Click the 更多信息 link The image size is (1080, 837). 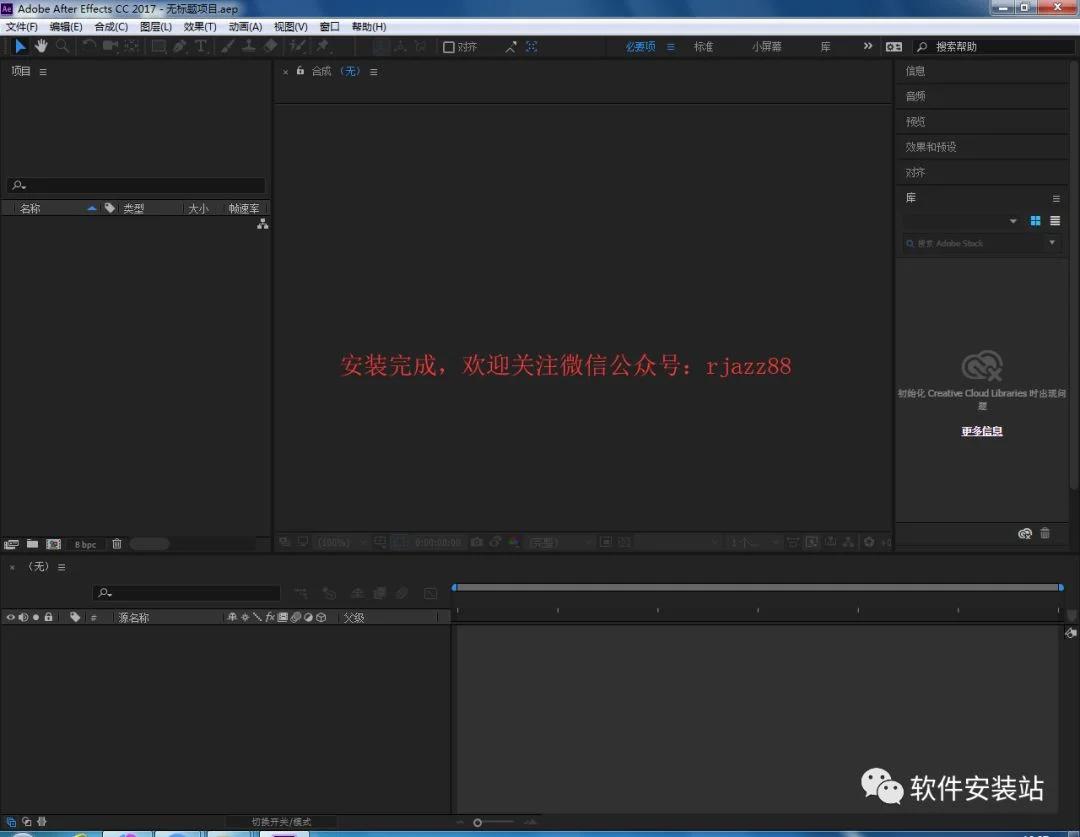point(982,431)
